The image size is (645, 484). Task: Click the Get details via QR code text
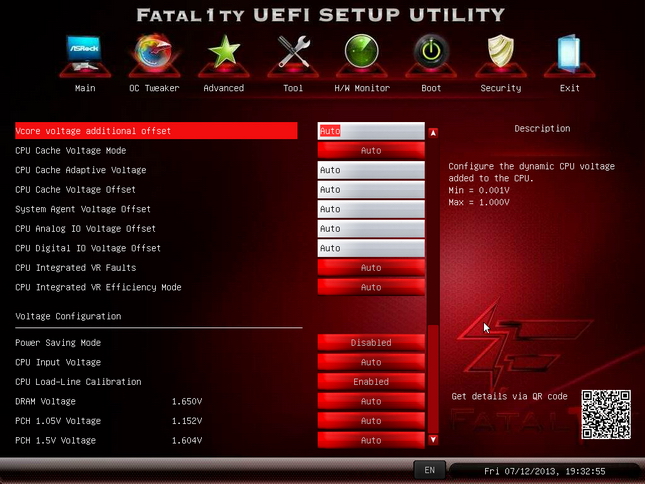point(509,396)
